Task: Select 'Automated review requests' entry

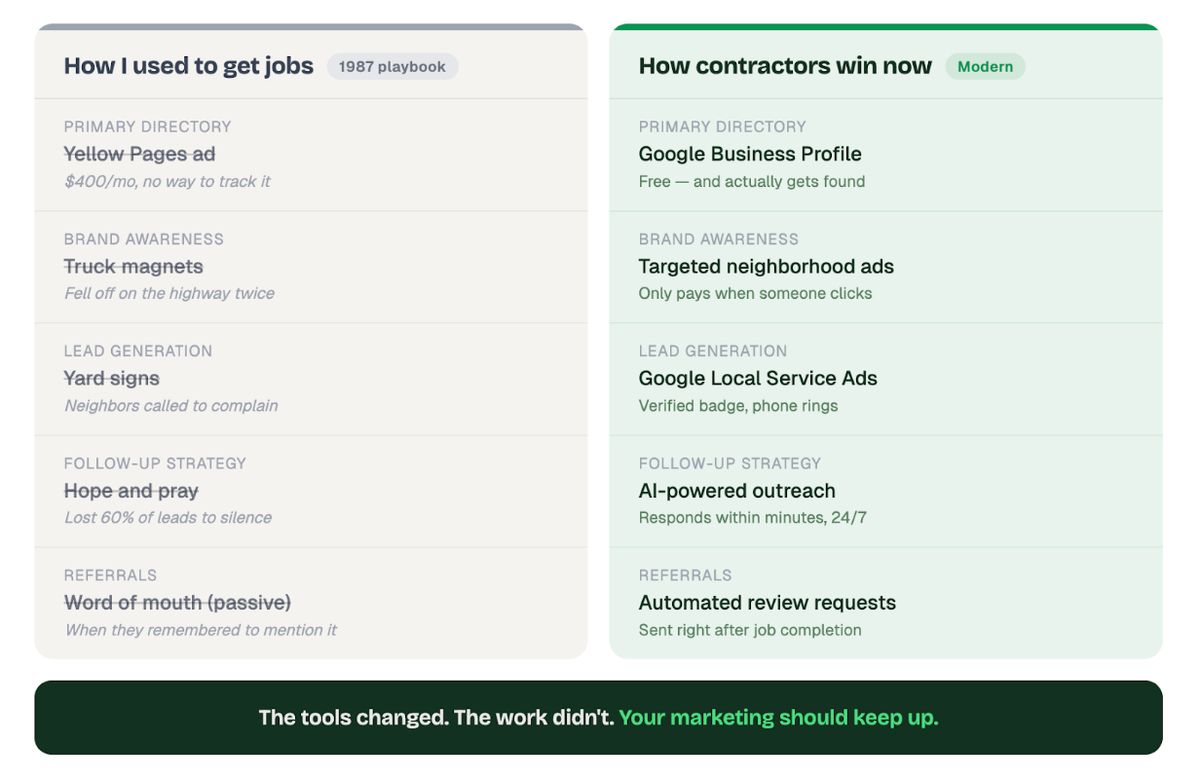Action: (767, 603)
